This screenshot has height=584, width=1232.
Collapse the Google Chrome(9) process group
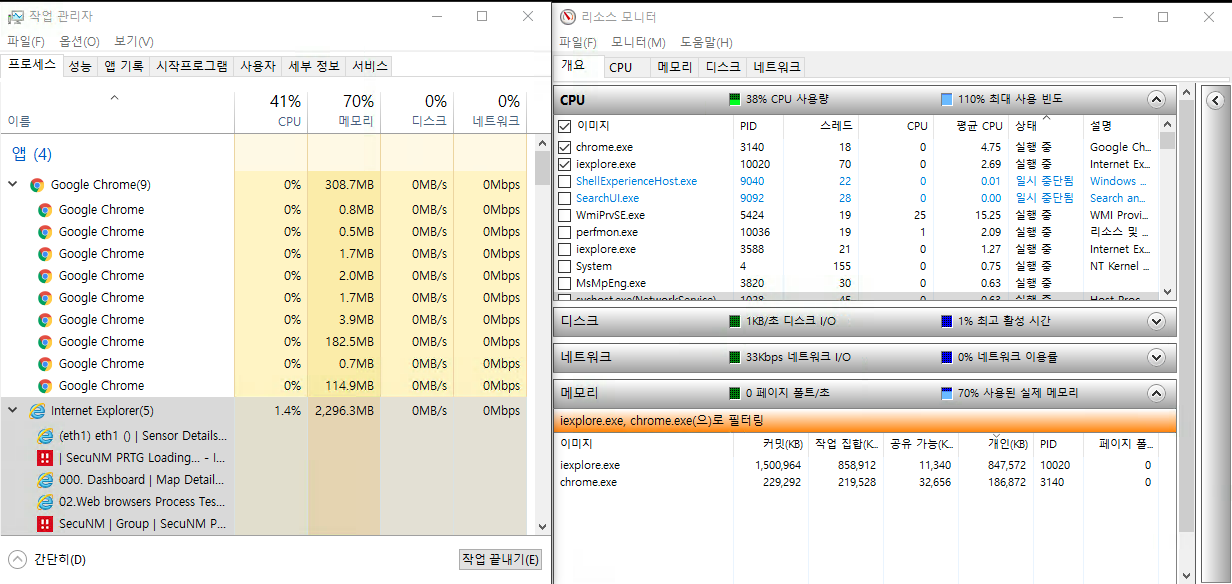pyautogui.click(x=10, y=184)
